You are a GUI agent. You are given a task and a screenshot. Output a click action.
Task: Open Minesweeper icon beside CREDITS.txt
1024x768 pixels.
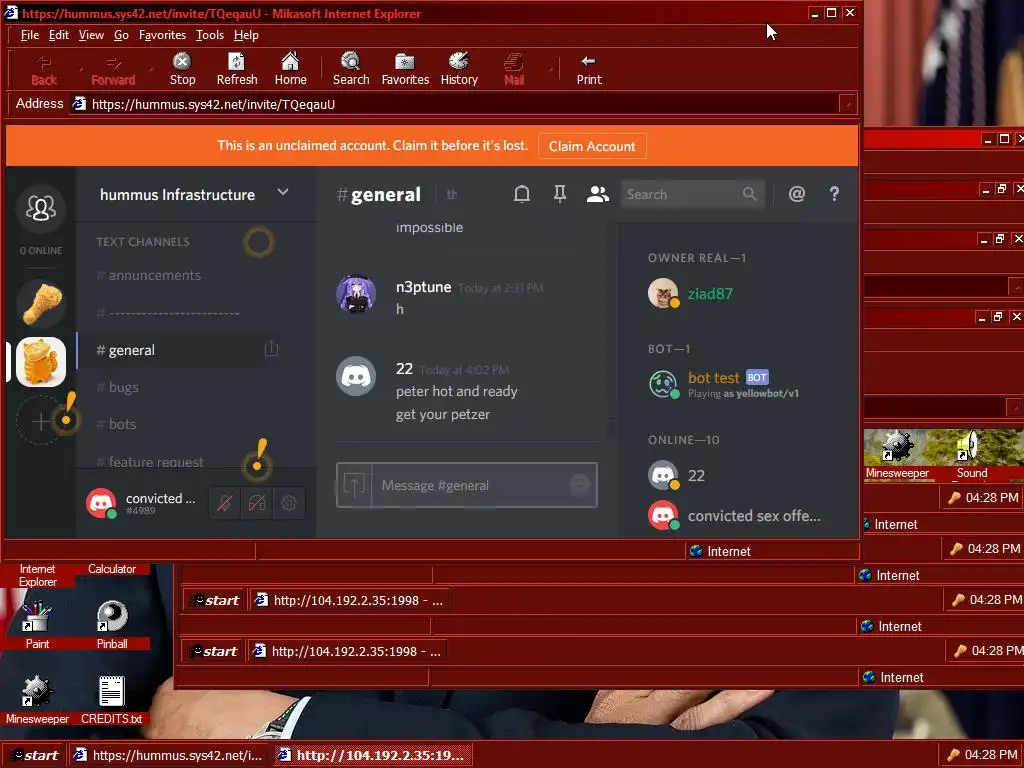[37, 699]
